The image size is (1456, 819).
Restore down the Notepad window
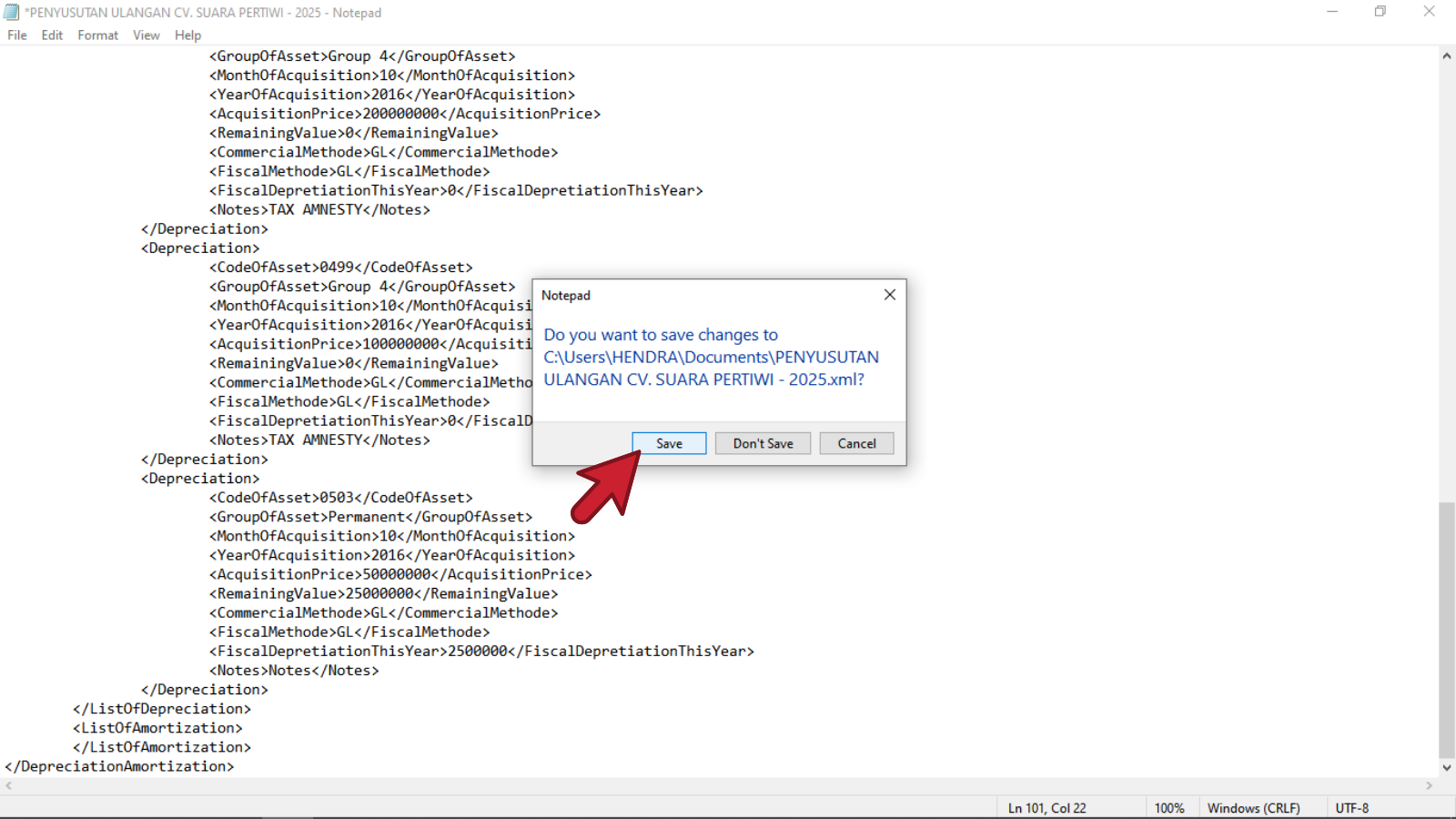point(1380,12)
